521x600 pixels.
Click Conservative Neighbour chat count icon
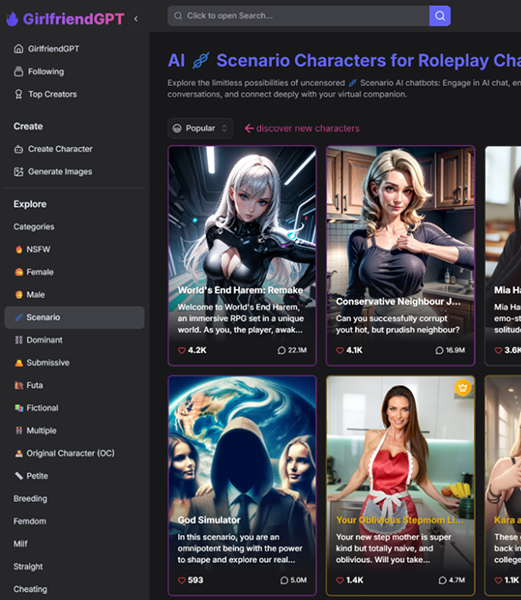tap(440, 350)
